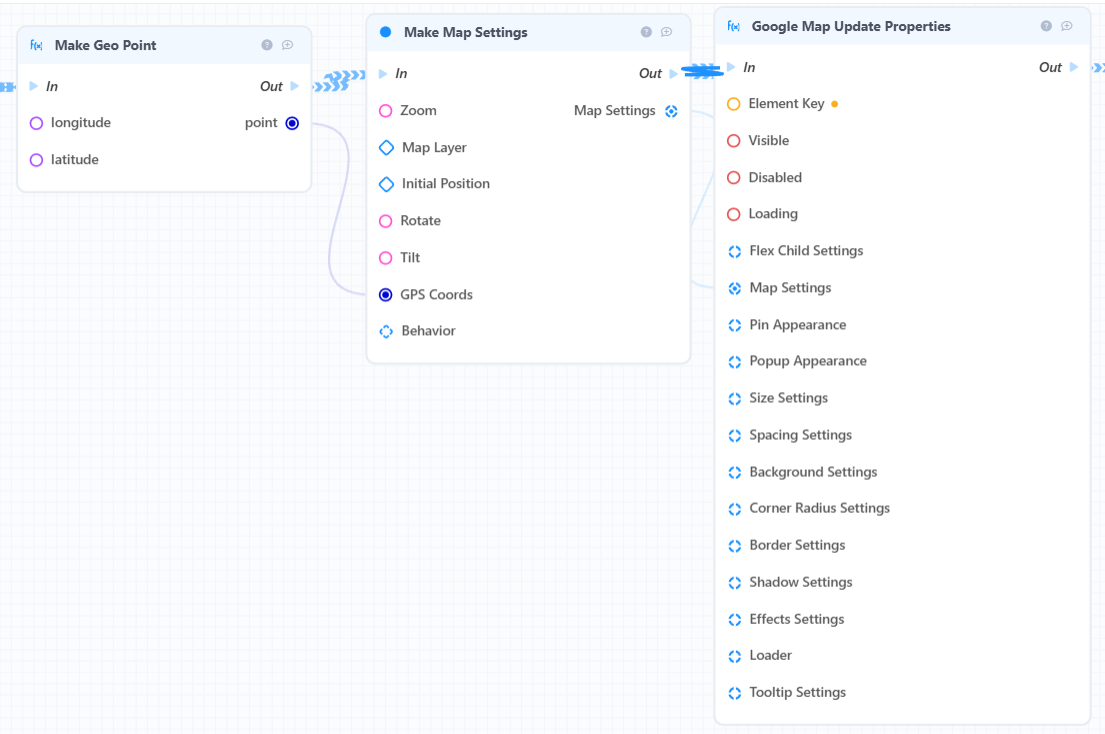Image resolution: width=1105 pixels, height=734 pixels.
Task: Select the Loading input pin
Action: (x=734, y=214)
